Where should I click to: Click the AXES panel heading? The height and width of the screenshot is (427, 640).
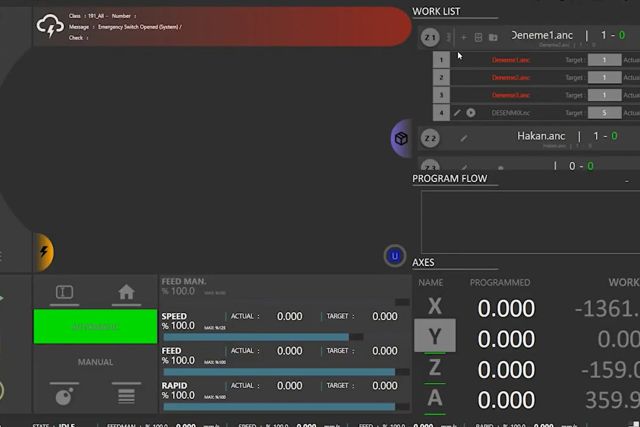[423, 262]
